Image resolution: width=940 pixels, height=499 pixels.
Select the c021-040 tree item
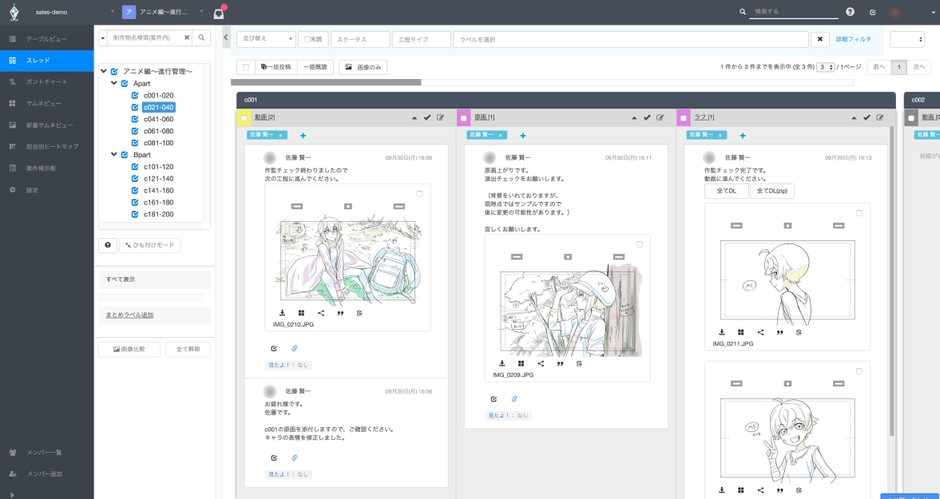pyautogui.click(x=158, y=107)
